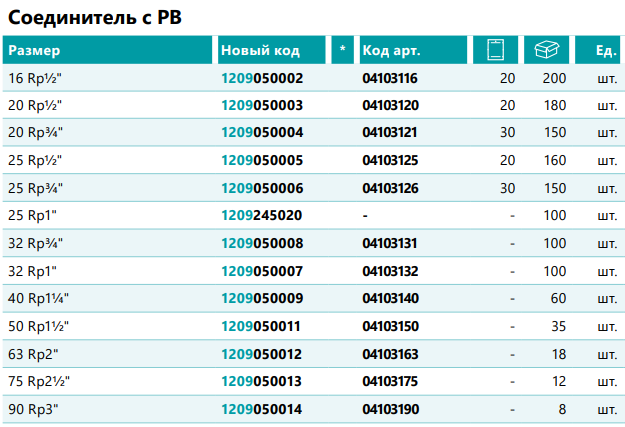
Task: Click new code 1209245020
Action: pos(262,215)
